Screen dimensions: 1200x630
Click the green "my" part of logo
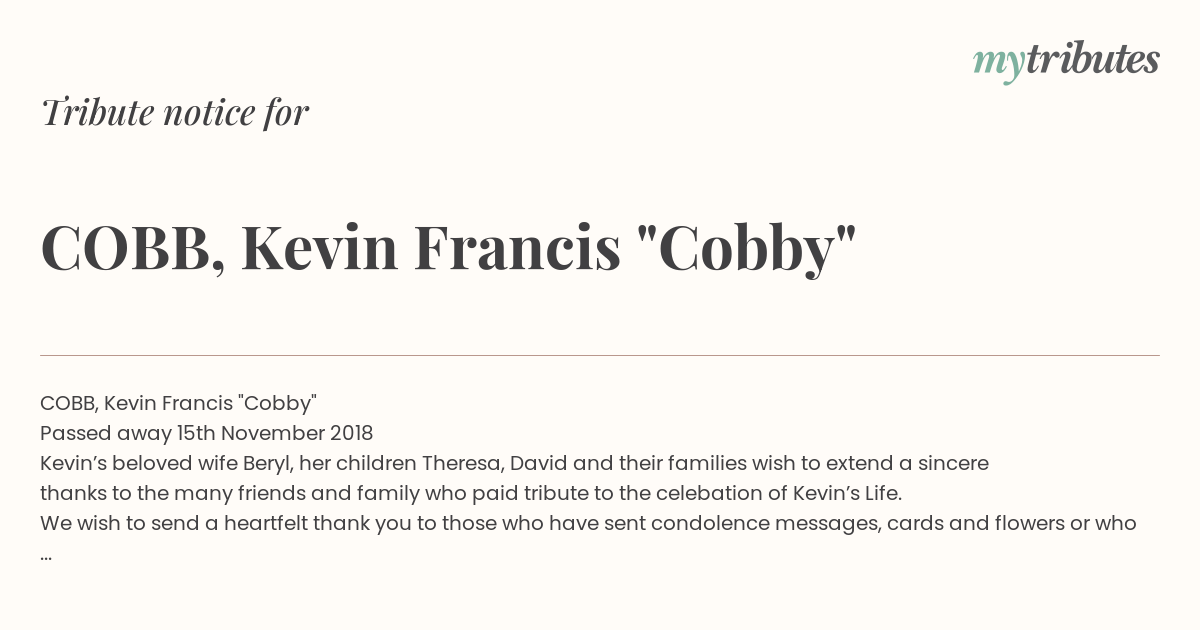coord(999,64)
